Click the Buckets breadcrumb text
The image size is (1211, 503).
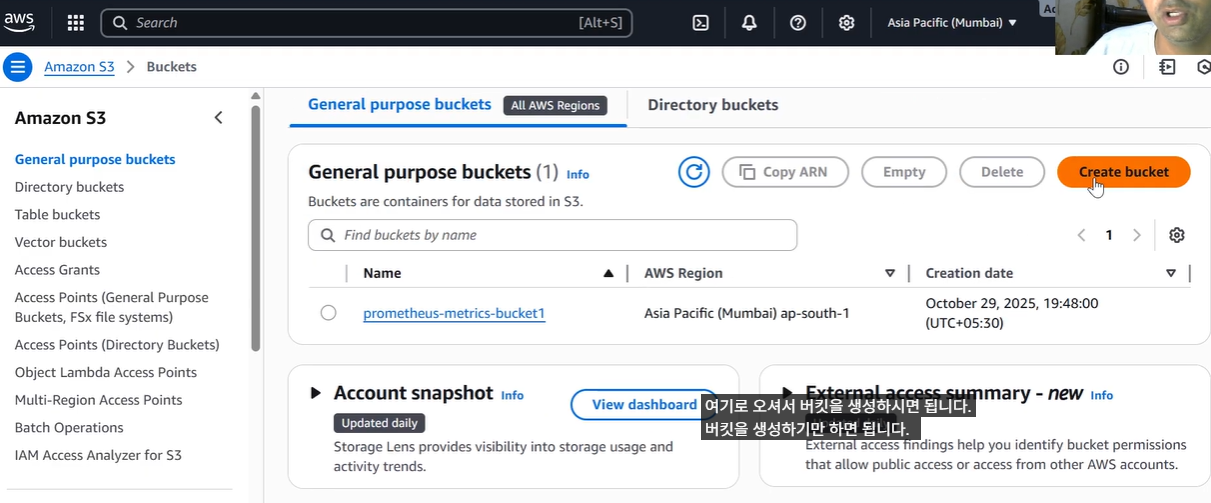click(x=172, y=67)
